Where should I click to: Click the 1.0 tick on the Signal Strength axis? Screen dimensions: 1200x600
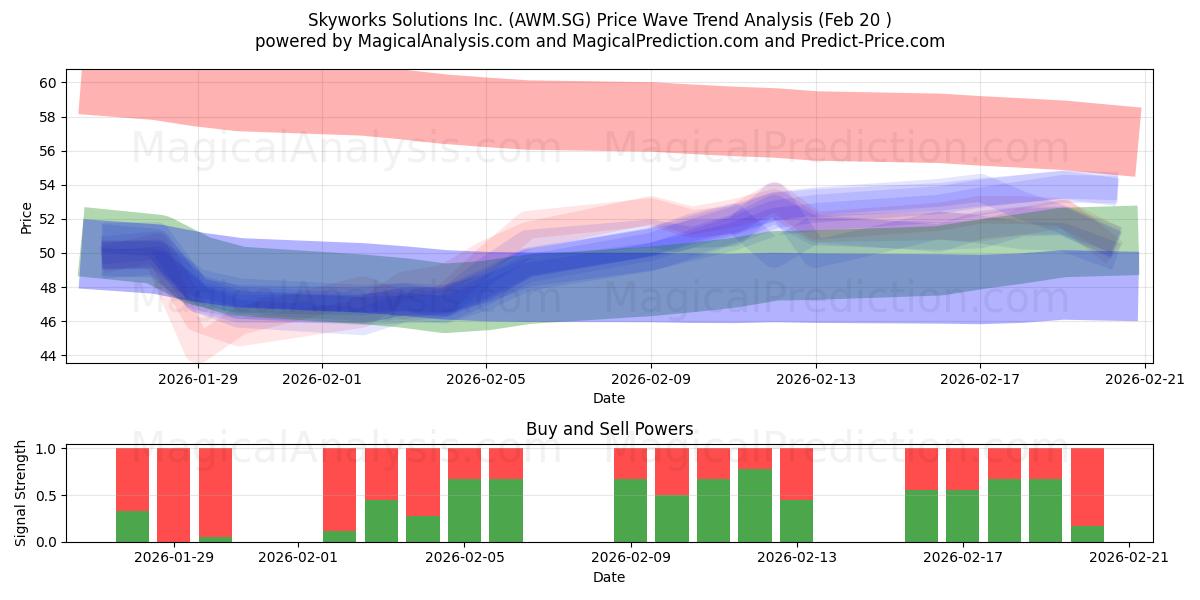coord(48,449)
